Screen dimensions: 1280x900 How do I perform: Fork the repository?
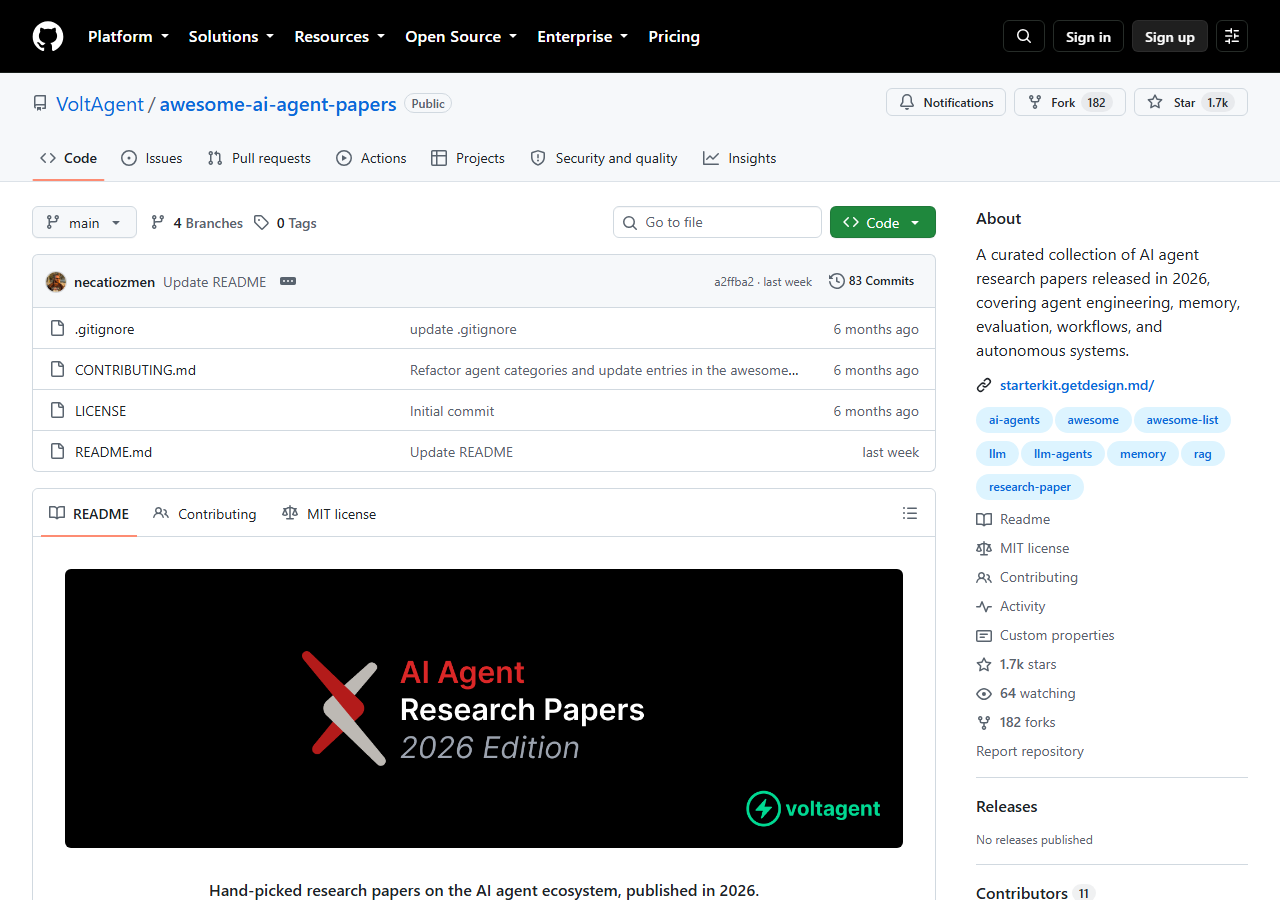(1070, 102)
